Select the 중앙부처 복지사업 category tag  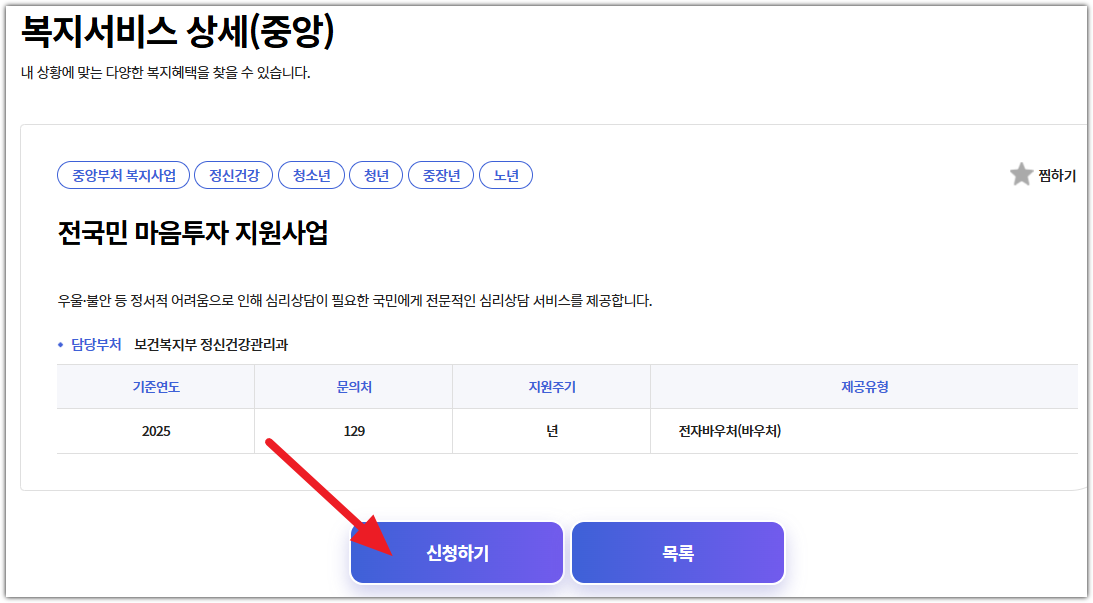click(123, 174)
